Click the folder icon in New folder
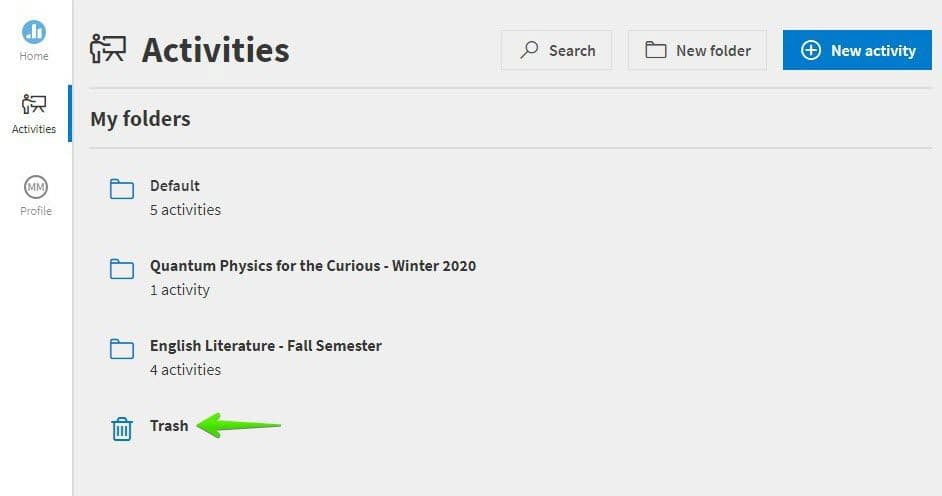 tap(656, 50)
